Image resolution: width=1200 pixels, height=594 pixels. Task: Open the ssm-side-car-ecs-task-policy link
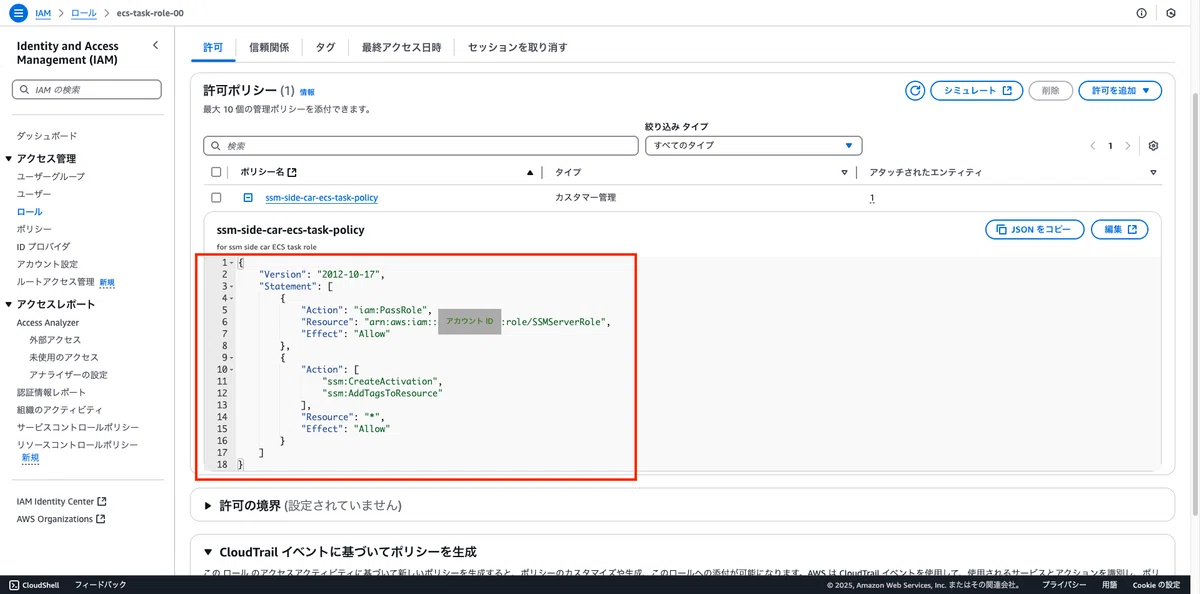coord(321,198)
